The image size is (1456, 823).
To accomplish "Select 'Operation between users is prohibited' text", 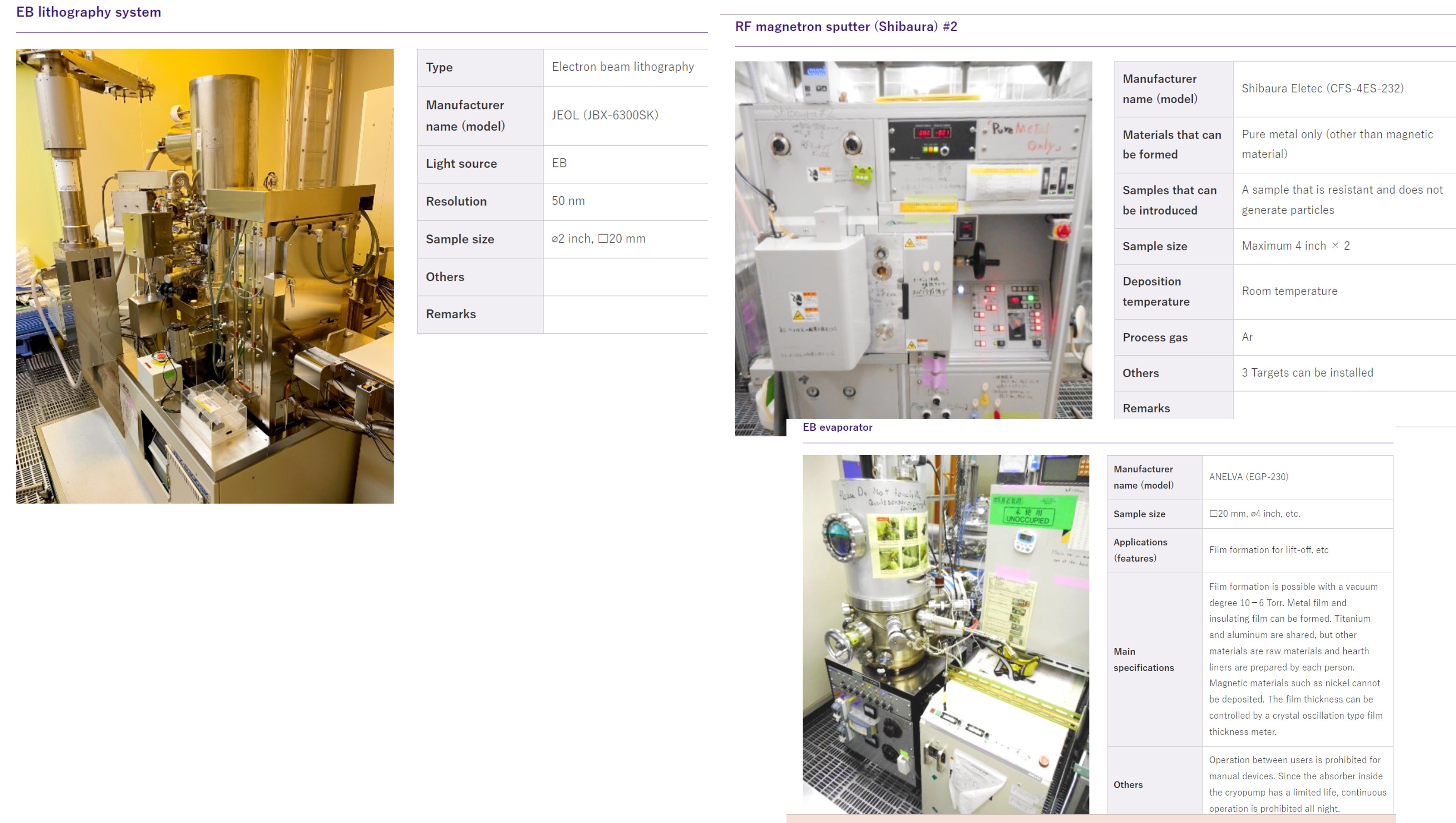I will [x=1297, y=784].
